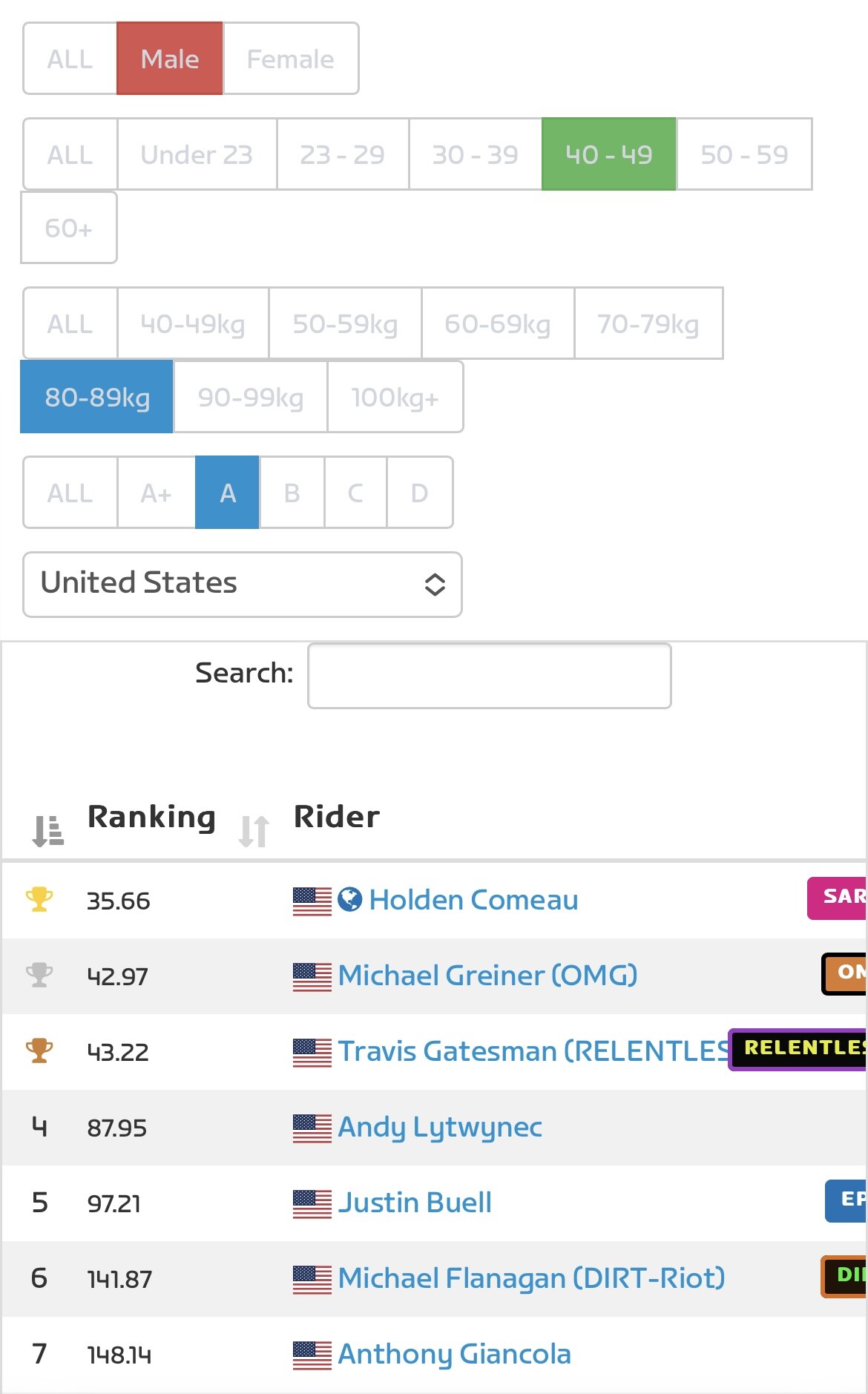This screenshot has width=868, height=1394.
Task: Click the US flag beside Andy Lytwynec
Action: tap(312, 1128)
